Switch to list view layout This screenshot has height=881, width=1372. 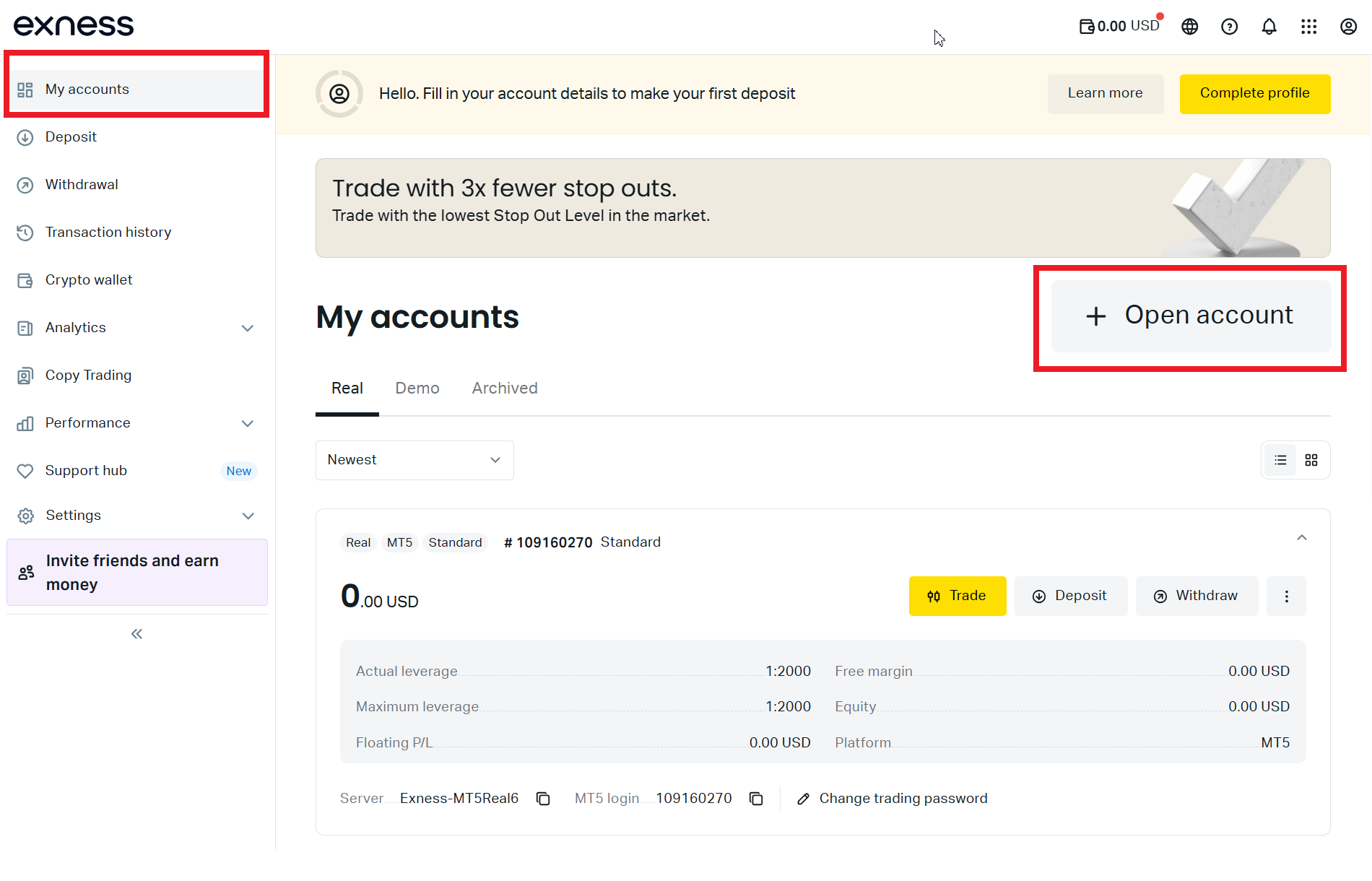[1280, 460]
